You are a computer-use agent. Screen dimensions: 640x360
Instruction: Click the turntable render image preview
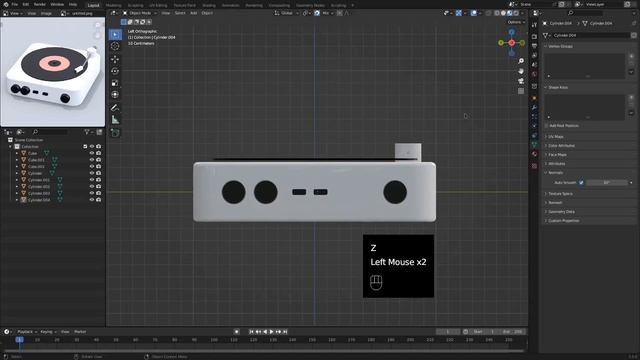(x=53, y=72)
